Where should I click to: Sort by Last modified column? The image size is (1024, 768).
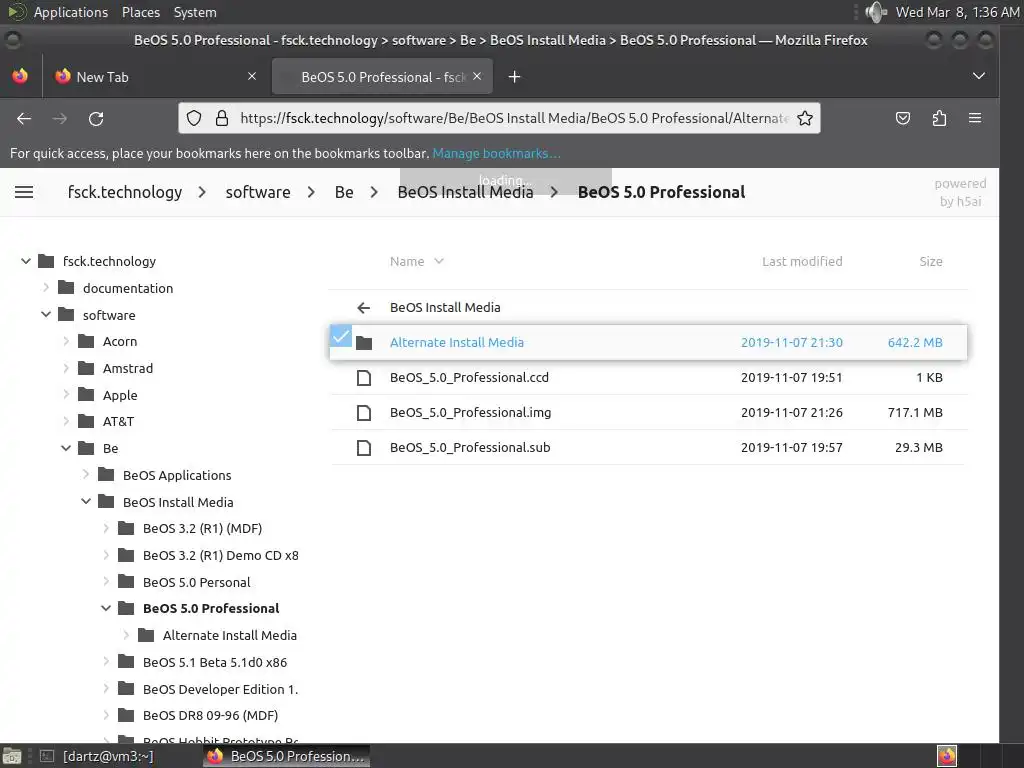(802, 261)
